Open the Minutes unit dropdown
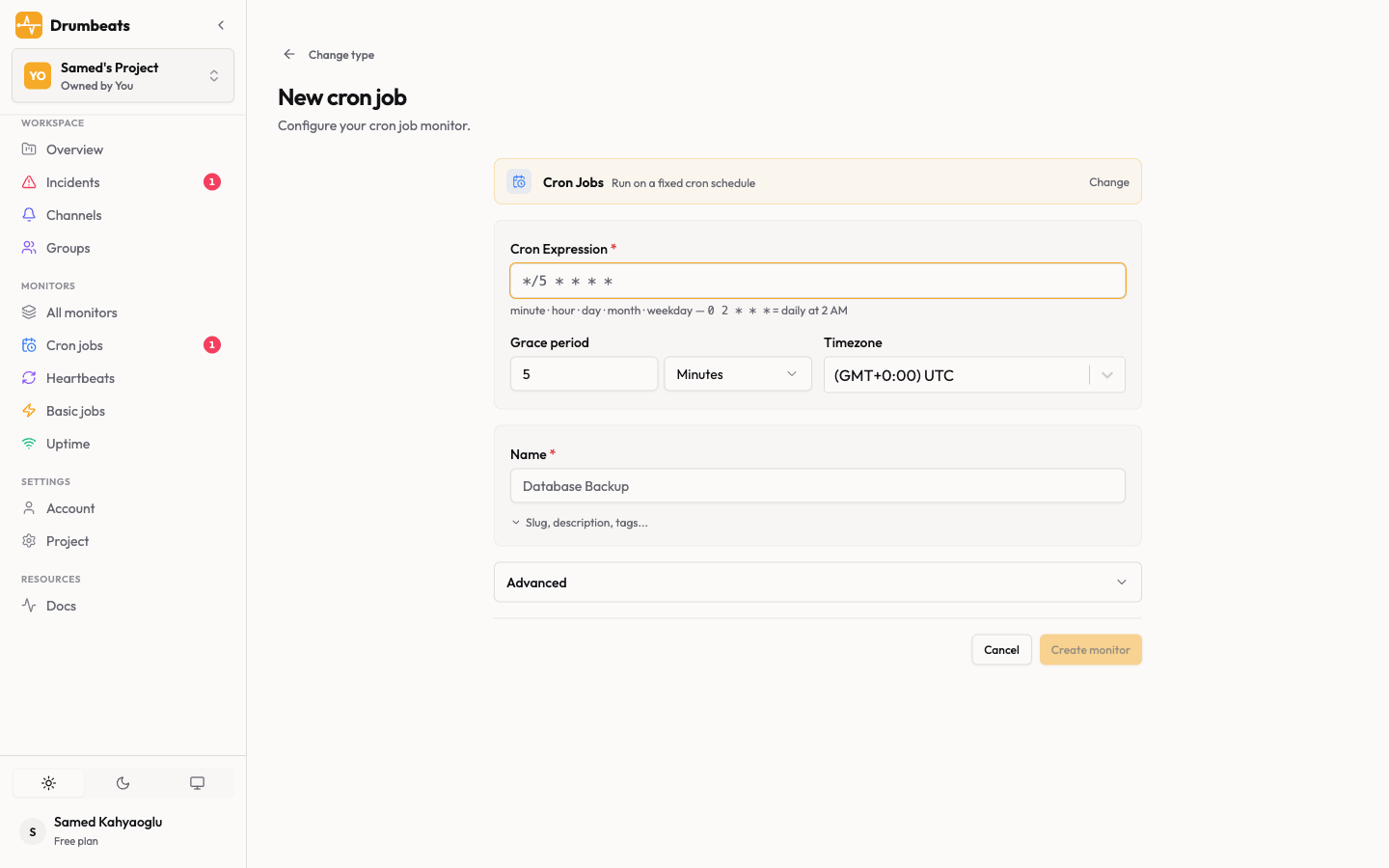Screen dimensions: 1389x868 click(738, 374)
